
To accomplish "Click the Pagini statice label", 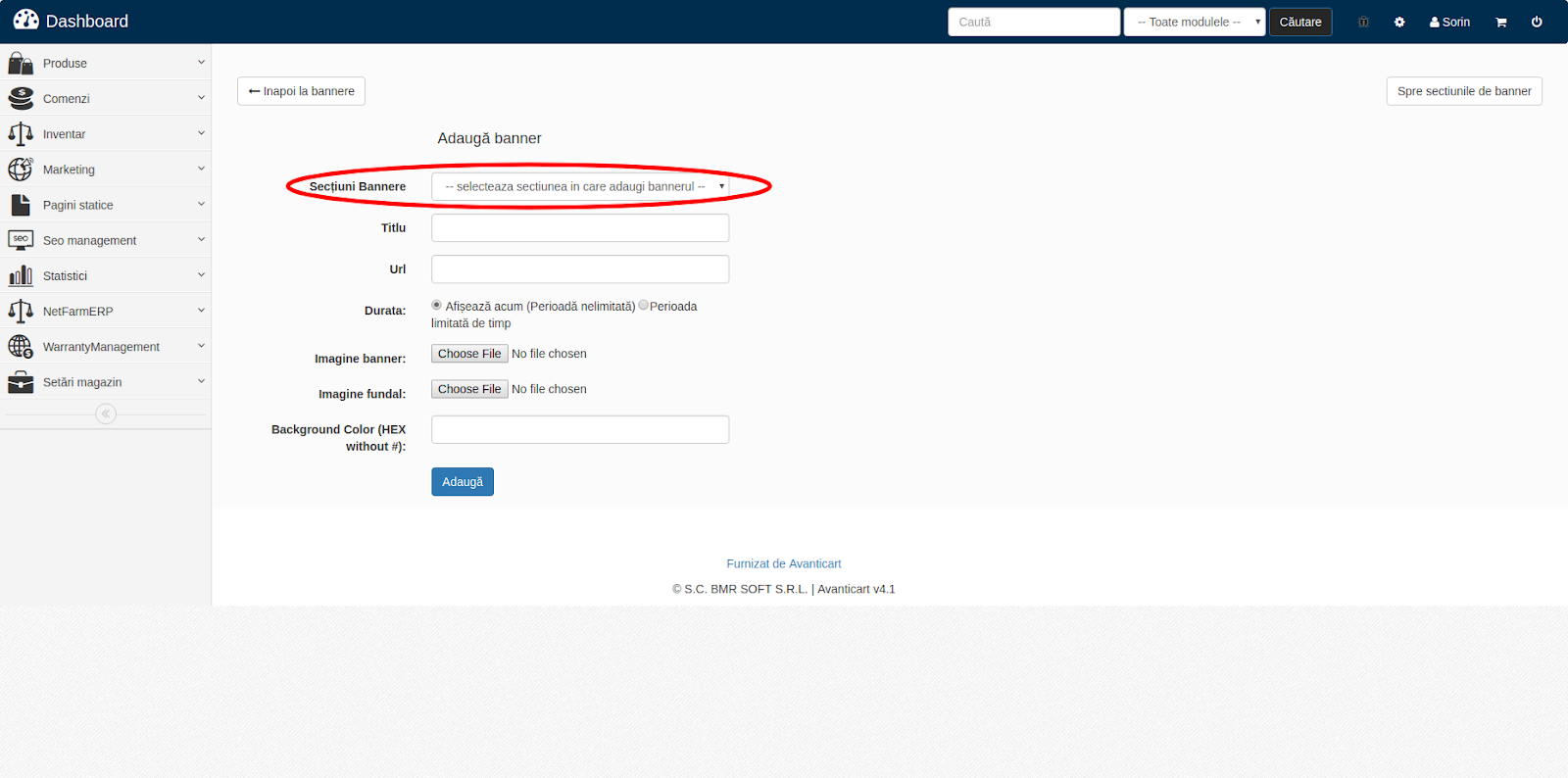I will pos(78,205).
